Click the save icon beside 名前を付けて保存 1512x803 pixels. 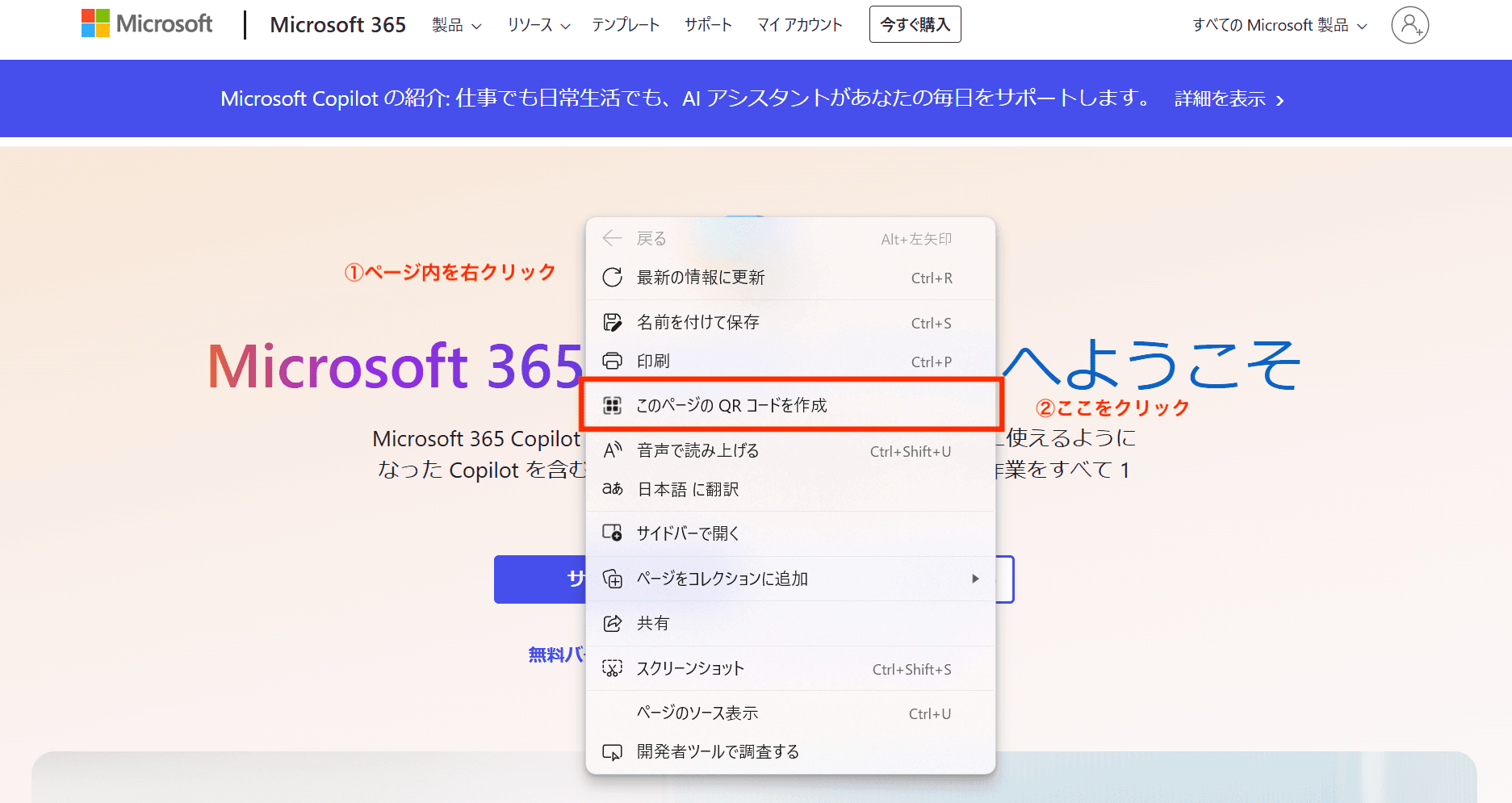coord(613,323)
